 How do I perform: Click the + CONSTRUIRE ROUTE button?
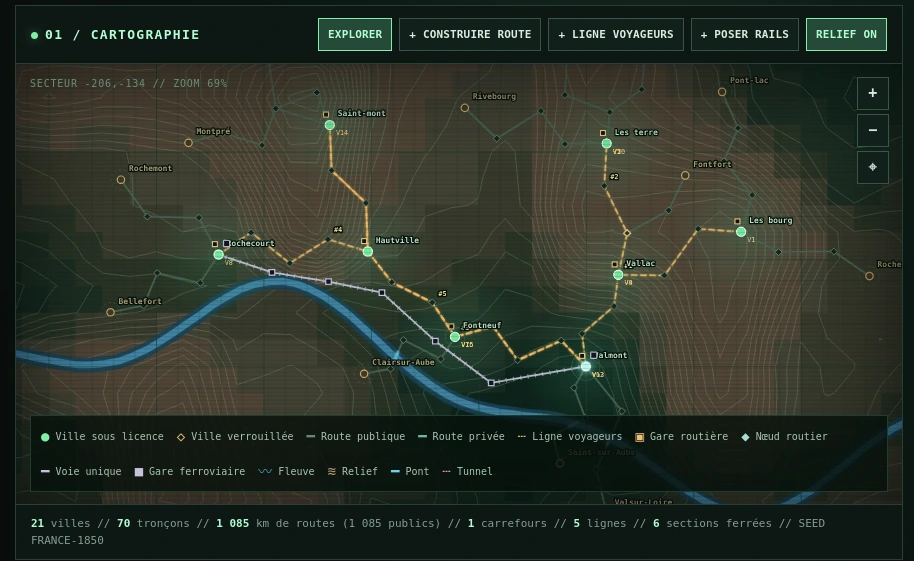[x=470, y=34]
